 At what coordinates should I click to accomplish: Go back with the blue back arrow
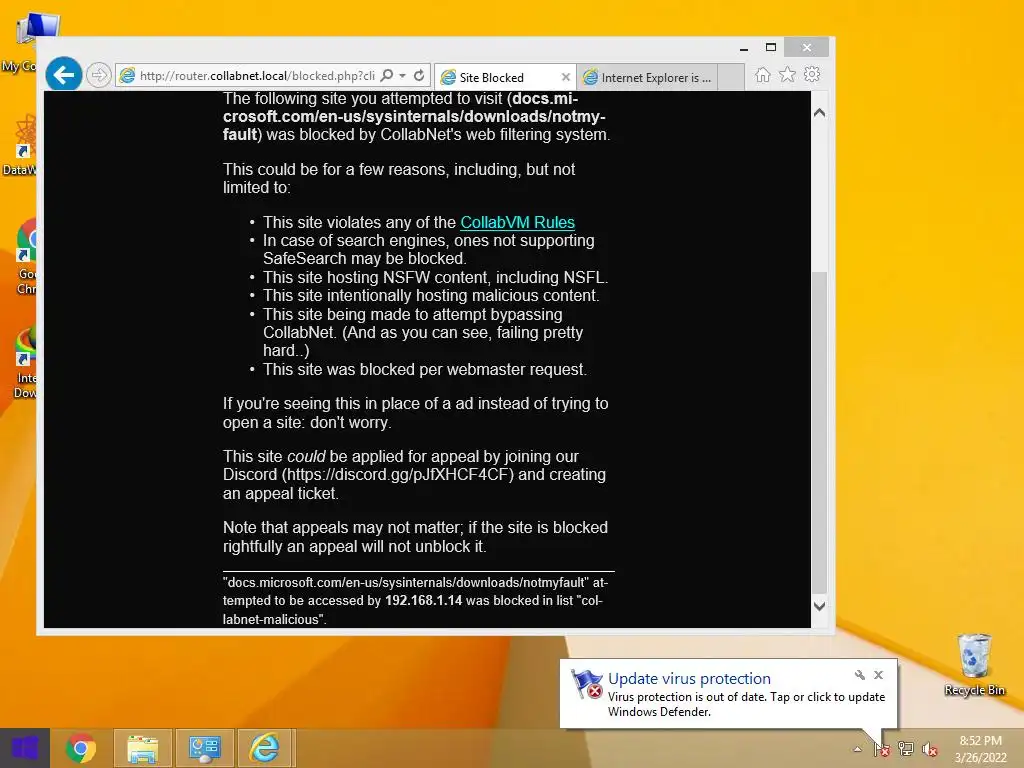(63, 75)
